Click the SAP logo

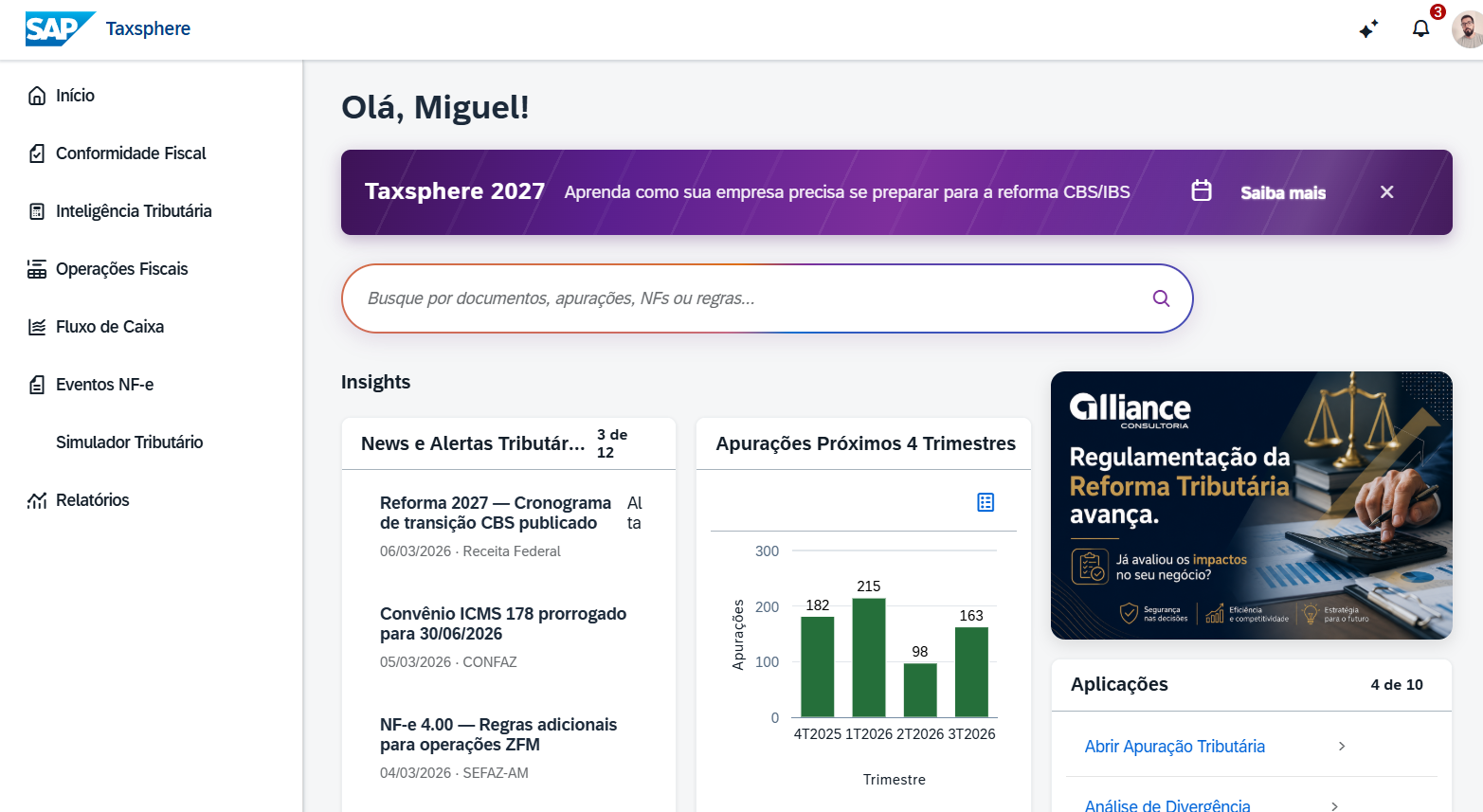click(61, 28)
